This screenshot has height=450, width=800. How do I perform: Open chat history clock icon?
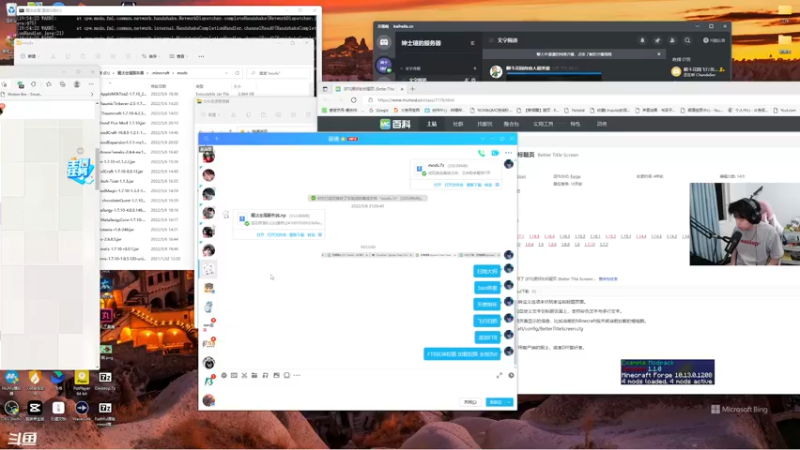pyautogui.click(x=511, y=375)
